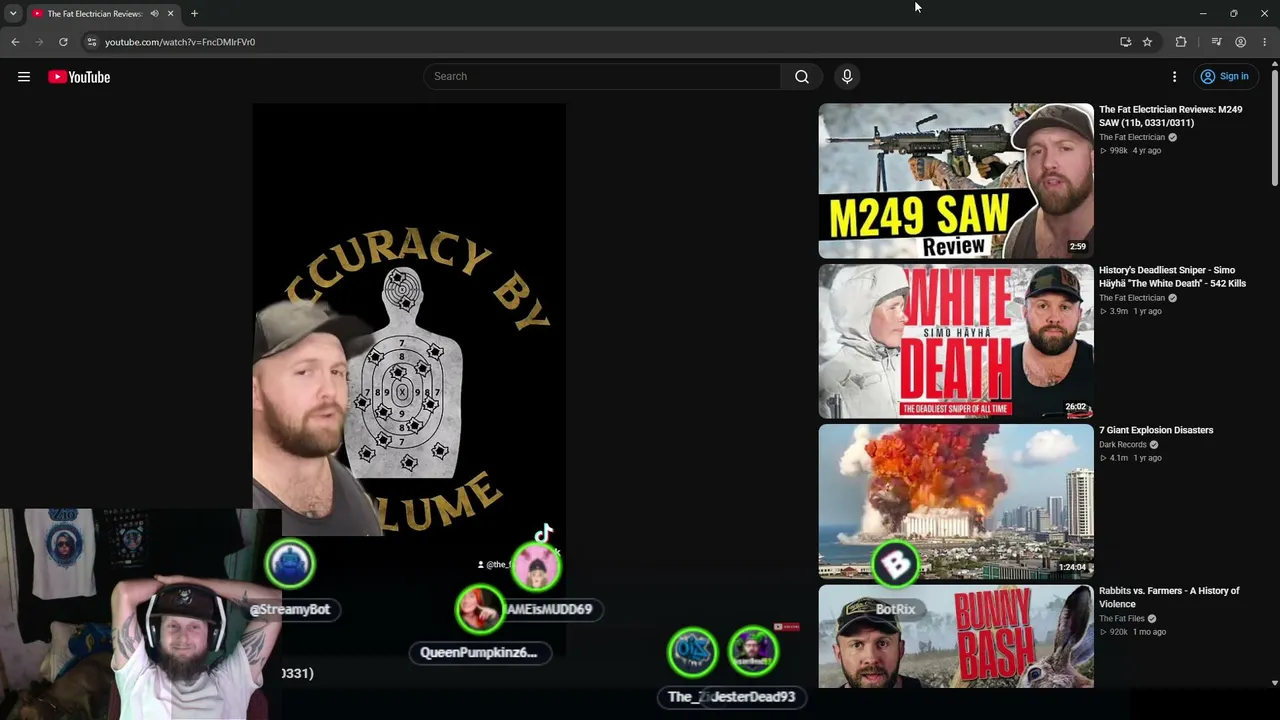This screenshot has width=1280, height=720.
Task: Start voice search with the microphone
Action: point(847,77)
